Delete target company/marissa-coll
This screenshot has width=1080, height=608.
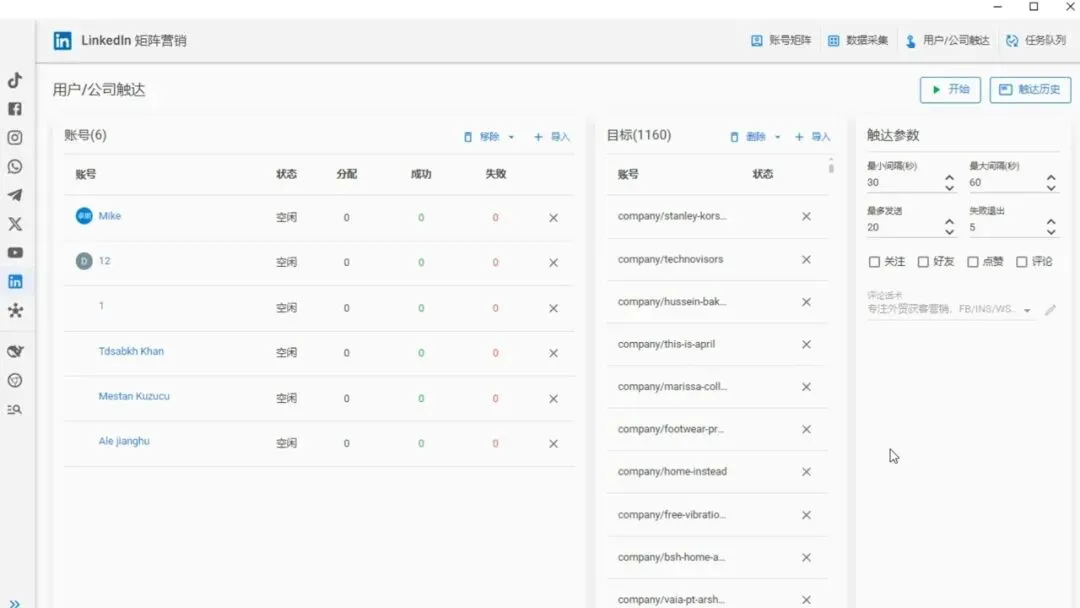806,387
